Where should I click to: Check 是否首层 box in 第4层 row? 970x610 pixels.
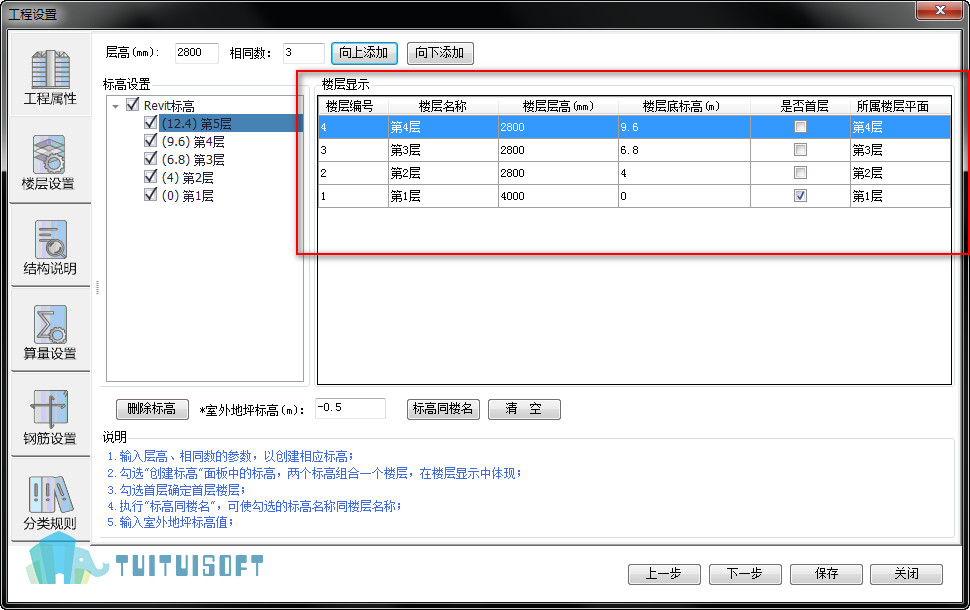pos(800,127)
